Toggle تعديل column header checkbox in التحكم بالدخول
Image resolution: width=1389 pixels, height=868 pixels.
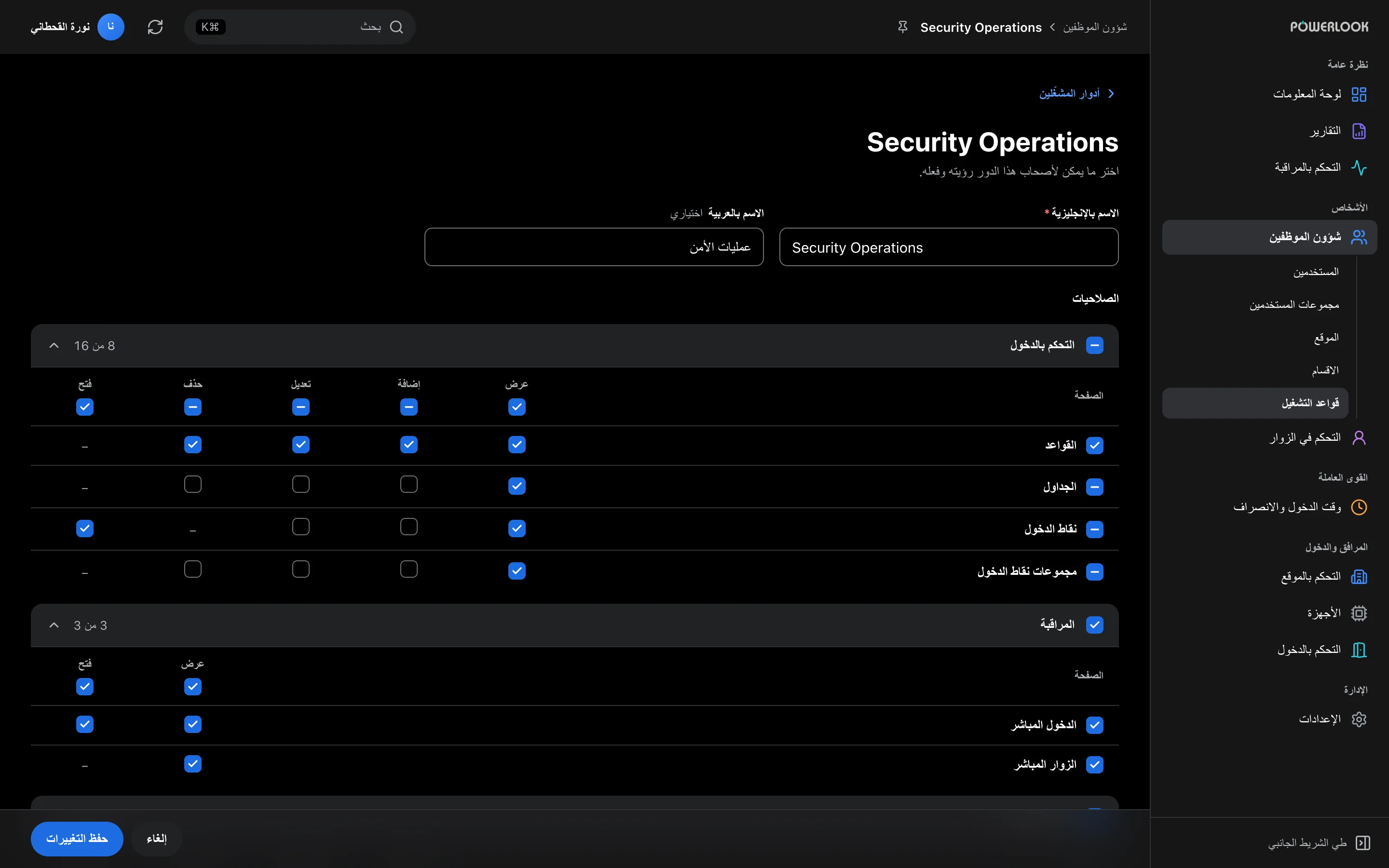(x=301, y=407)
